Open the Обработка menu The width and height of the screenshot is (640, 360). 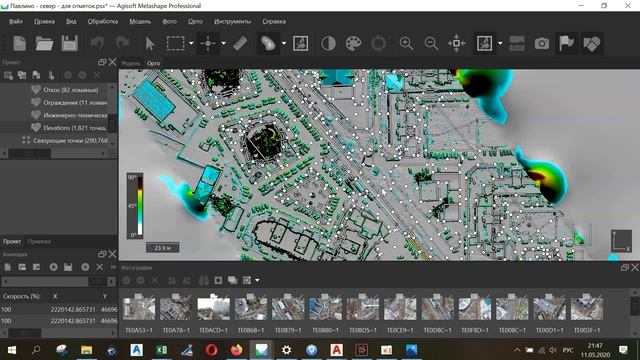[x=102, y=21]
